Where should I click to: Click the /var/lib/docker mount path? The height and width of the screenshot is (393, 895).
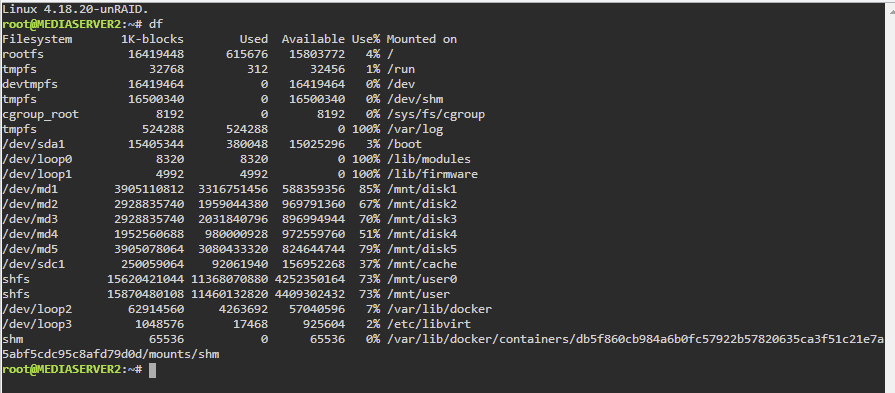[439, 309]
